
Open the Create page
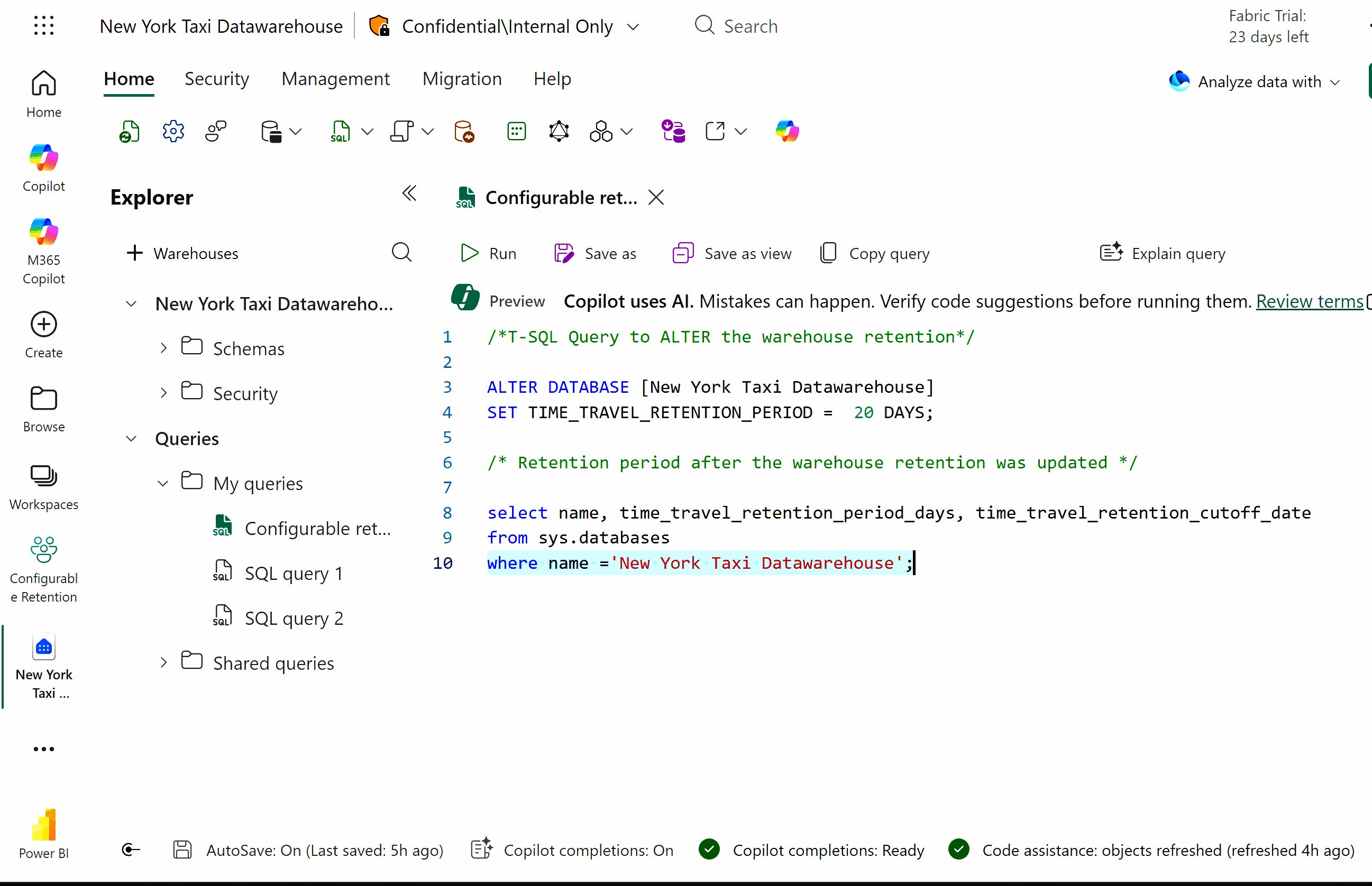[44, 335]
